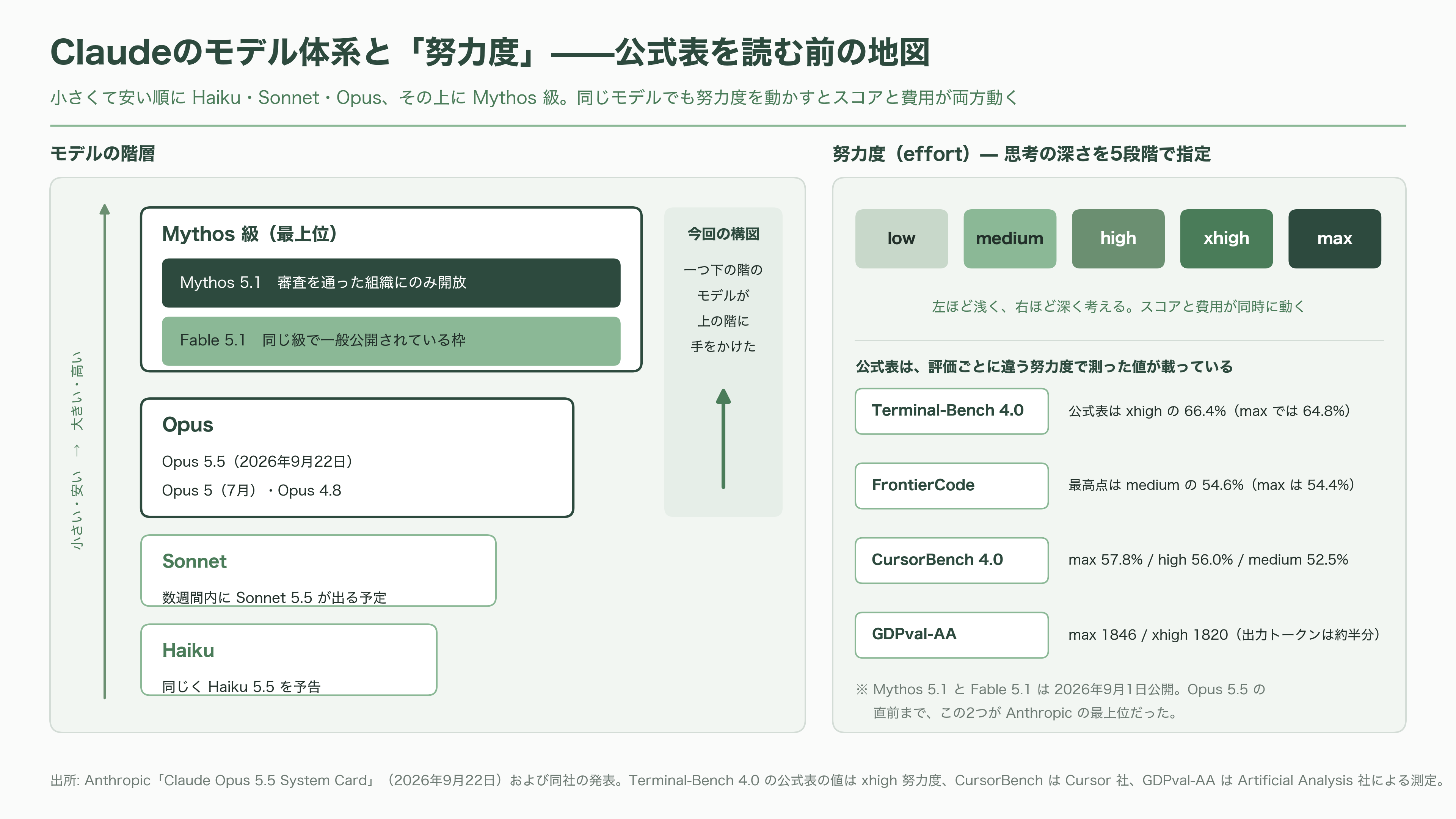Image resolution: width=1456 pixels, height=819 pixels.
Task: Click the 'モデルの階層' section title
Action: pyautogui.click(x=103, y=154)
